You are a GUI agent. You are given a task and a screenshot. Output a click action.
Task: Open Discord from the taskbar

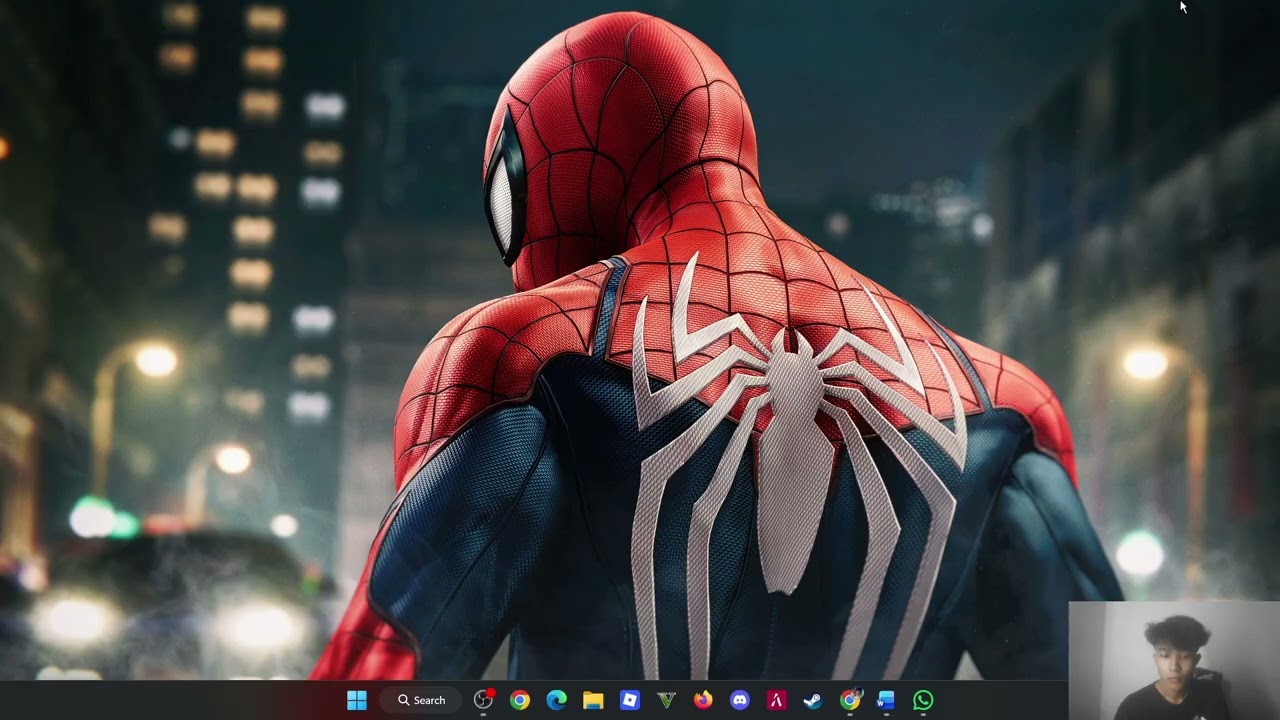click(740, 700)
